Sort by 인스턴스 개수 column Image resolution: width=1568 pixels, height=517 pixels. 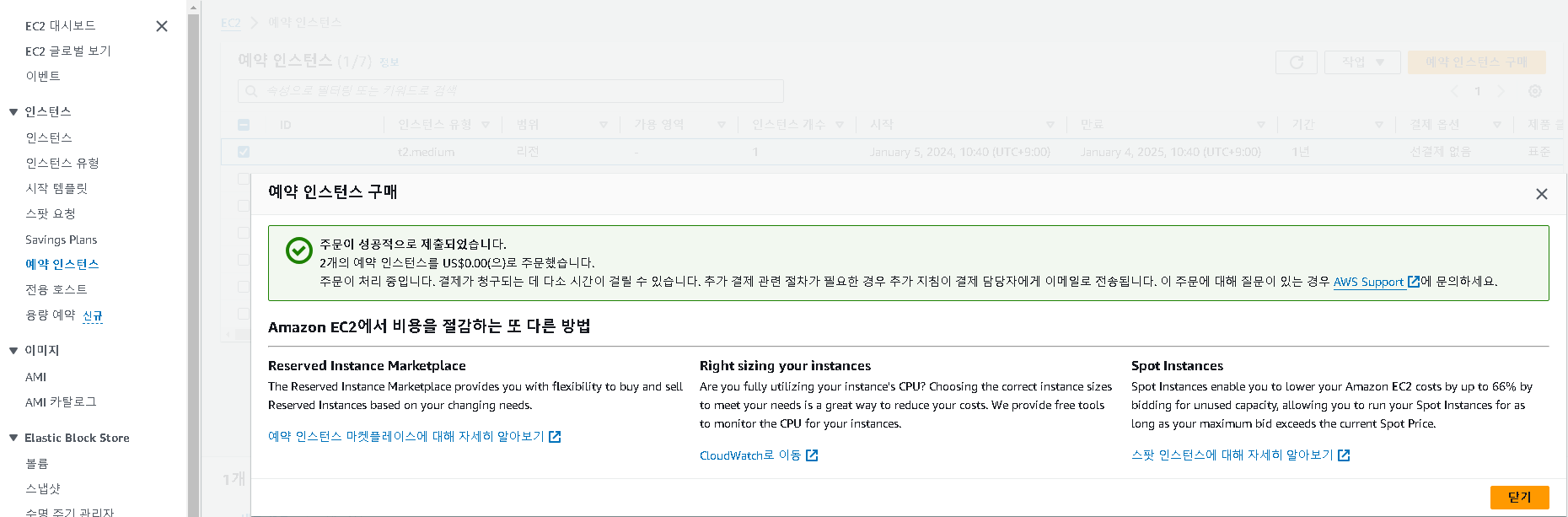[x=840, y=125]
